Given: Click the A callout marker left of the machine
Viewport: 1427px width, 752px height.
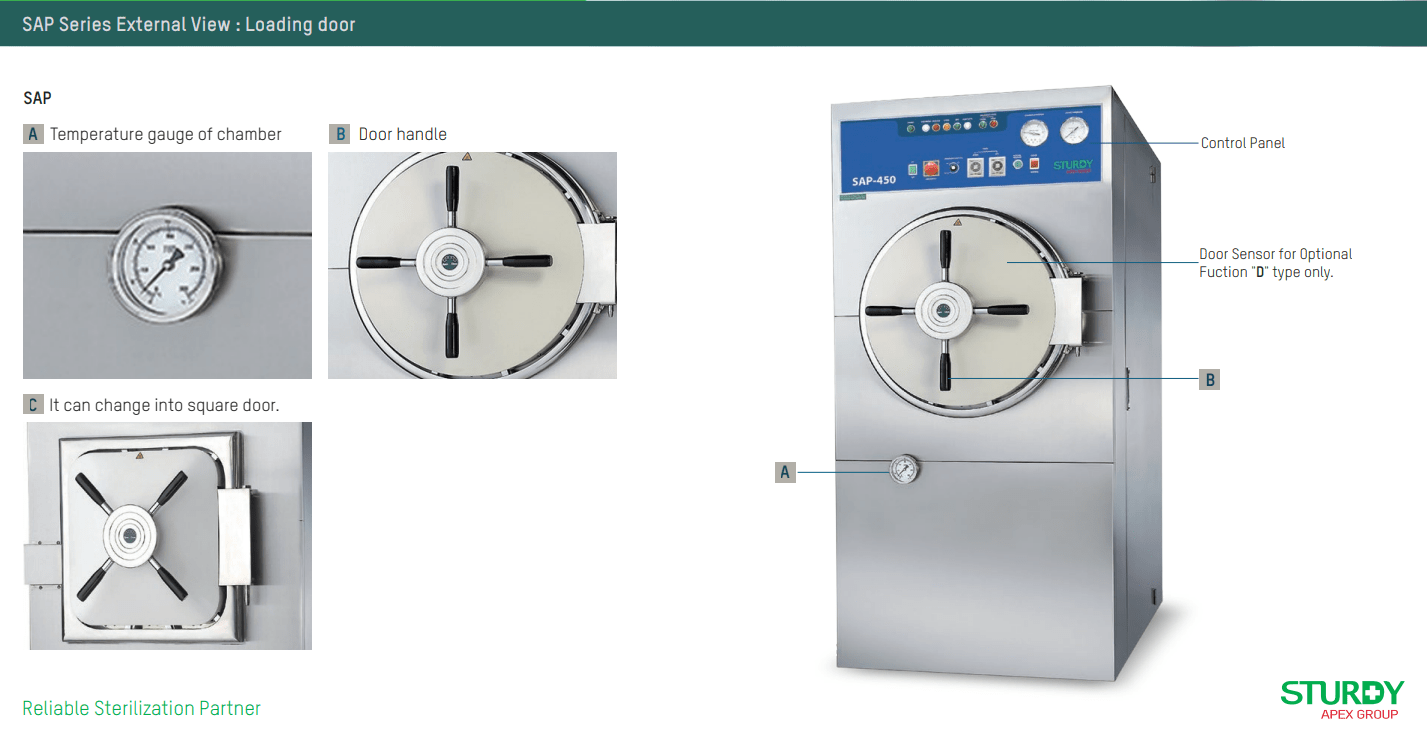Looking at the screenshot, I should pyautogui.click(x=785, y=472).
